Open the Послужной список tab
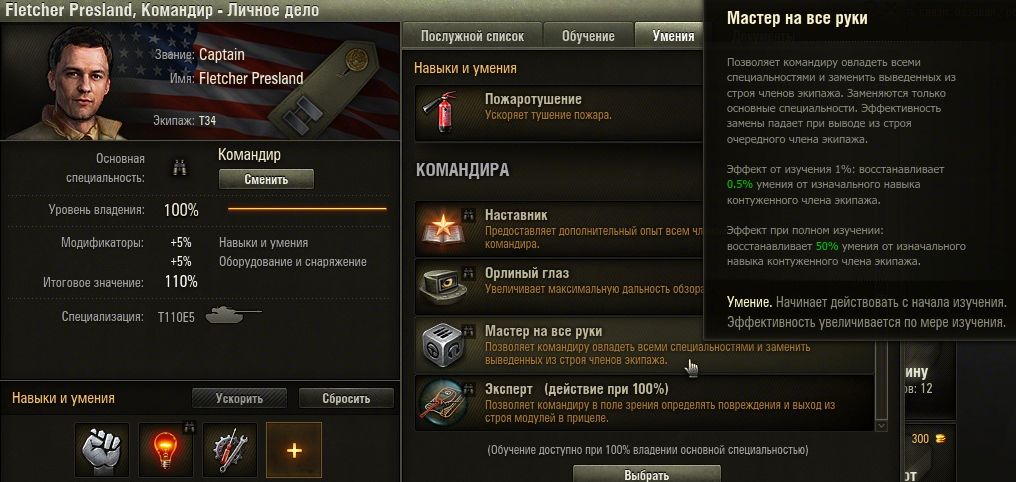The height and width of the screenshot is (482, 1016). tap(472, 36)
